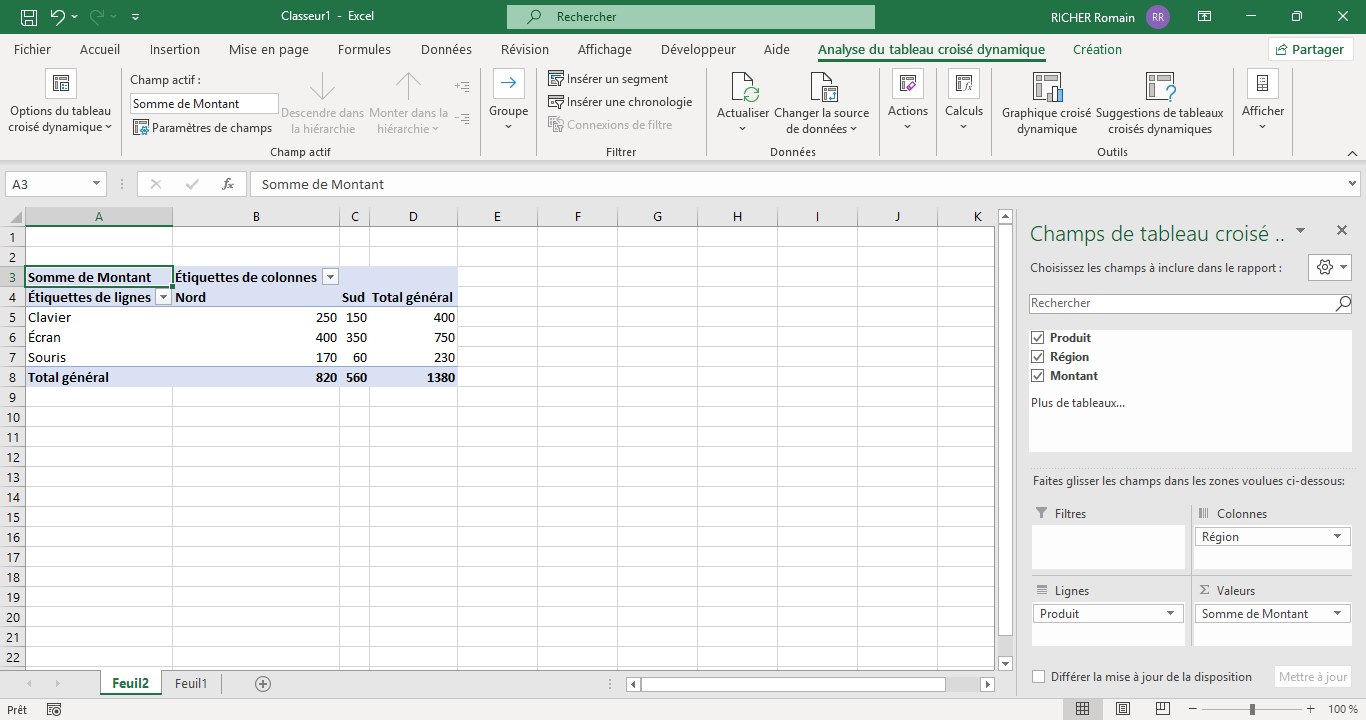Expand the formula bar chevron

point(1352,184)
